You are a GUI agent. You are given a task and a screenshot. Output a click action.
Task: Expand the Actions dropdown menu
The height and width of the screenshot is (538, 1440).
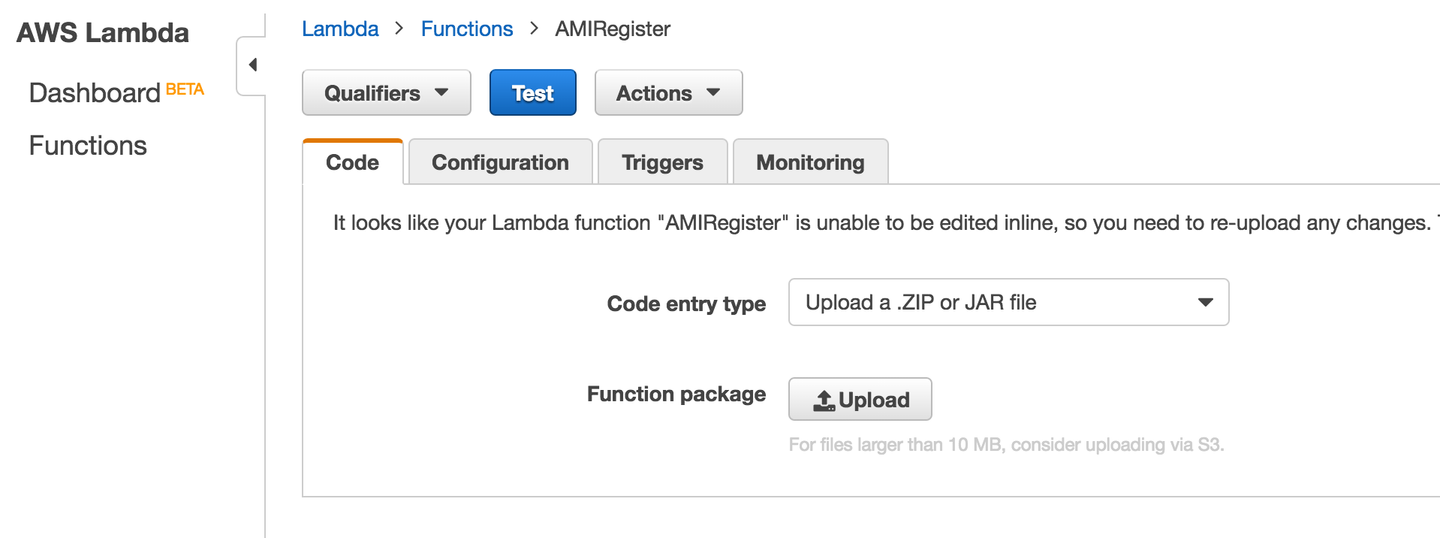tap(668, 93)
